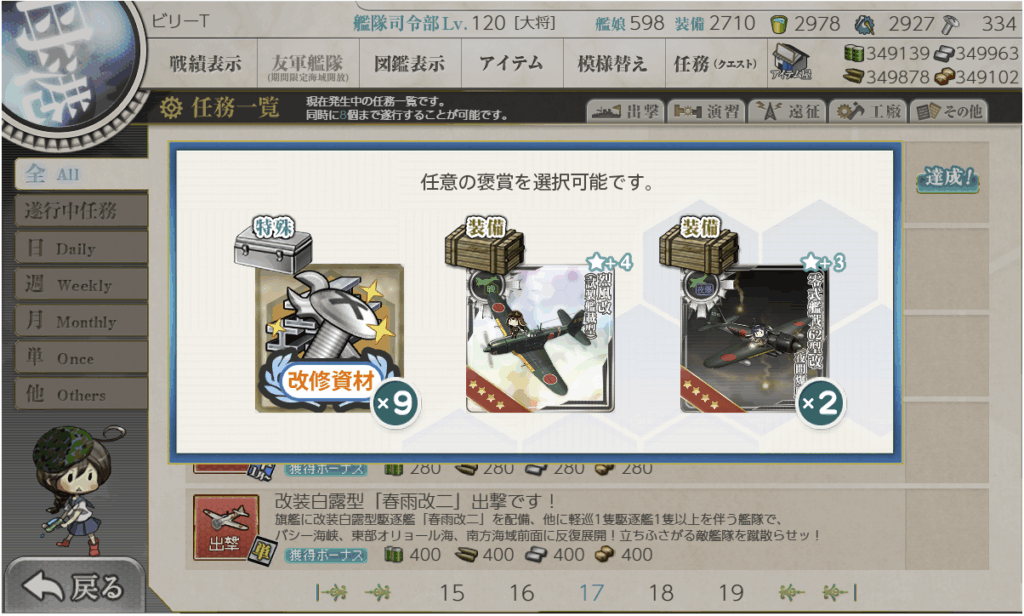Open the item shop house icon

click(x=790, y=63)
